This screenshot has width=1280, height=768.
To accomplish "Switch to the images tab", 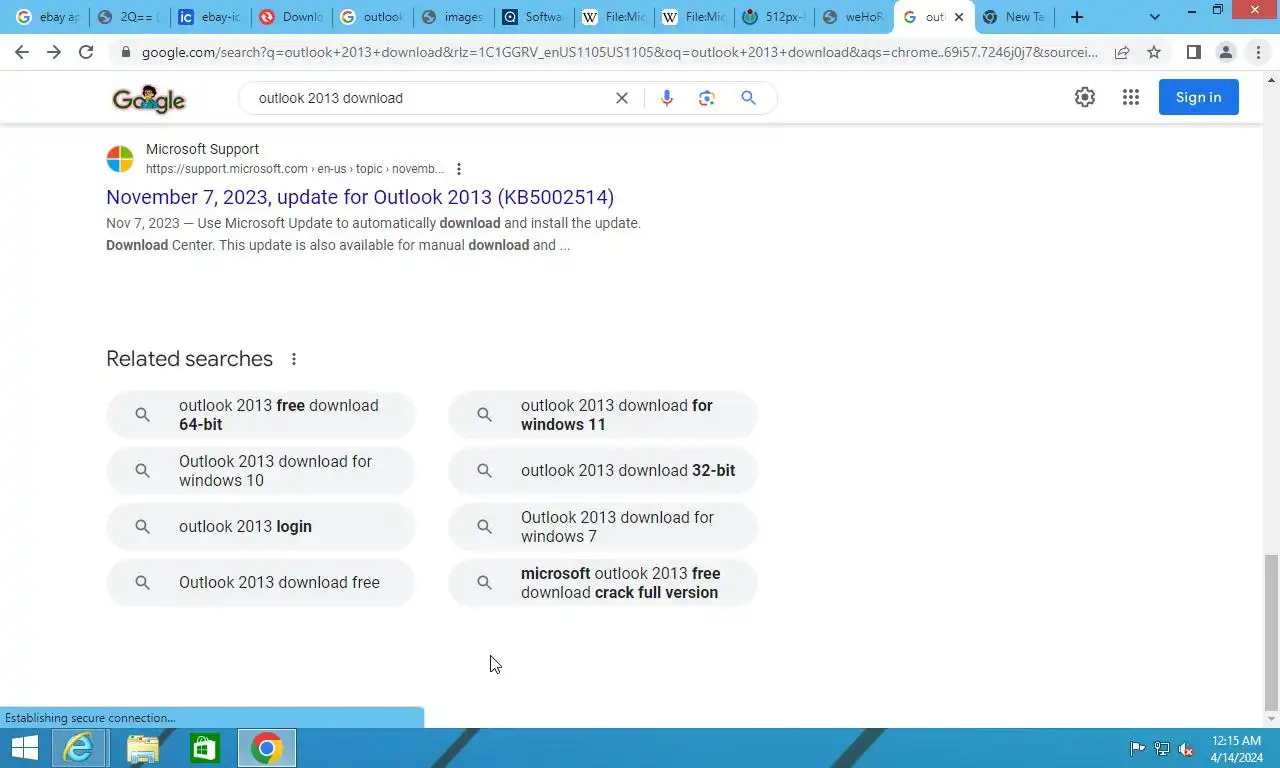I will (x=453, y=17).
